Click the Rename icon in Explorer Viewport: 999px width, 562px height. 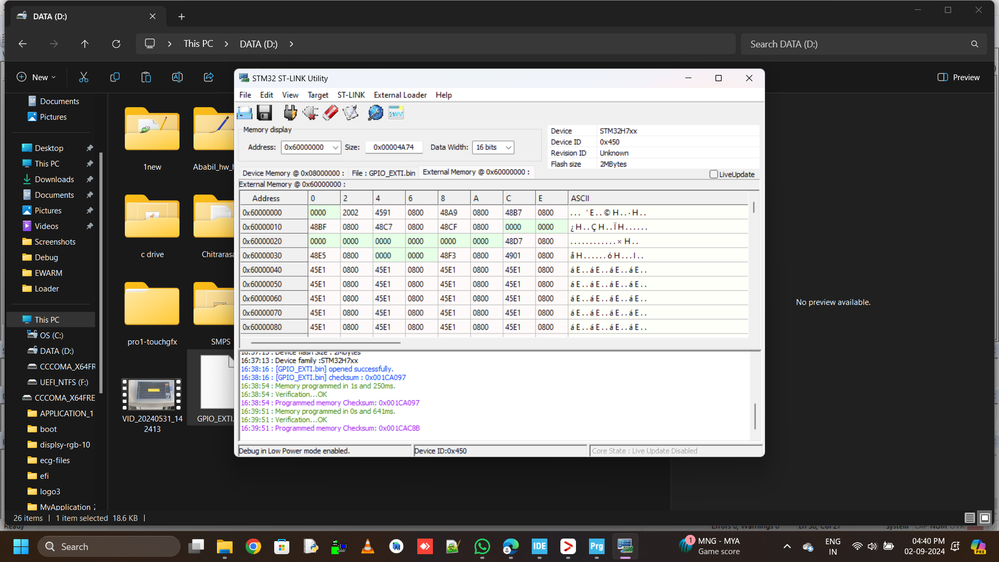177,77
